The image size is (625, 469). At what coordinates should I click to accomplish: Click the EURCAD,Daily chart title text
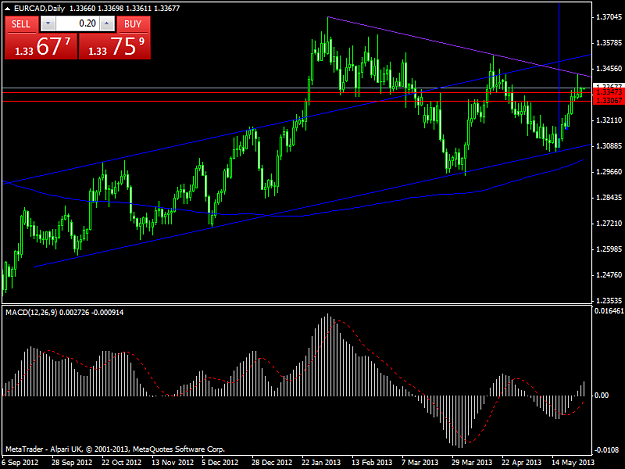point(39,8)
